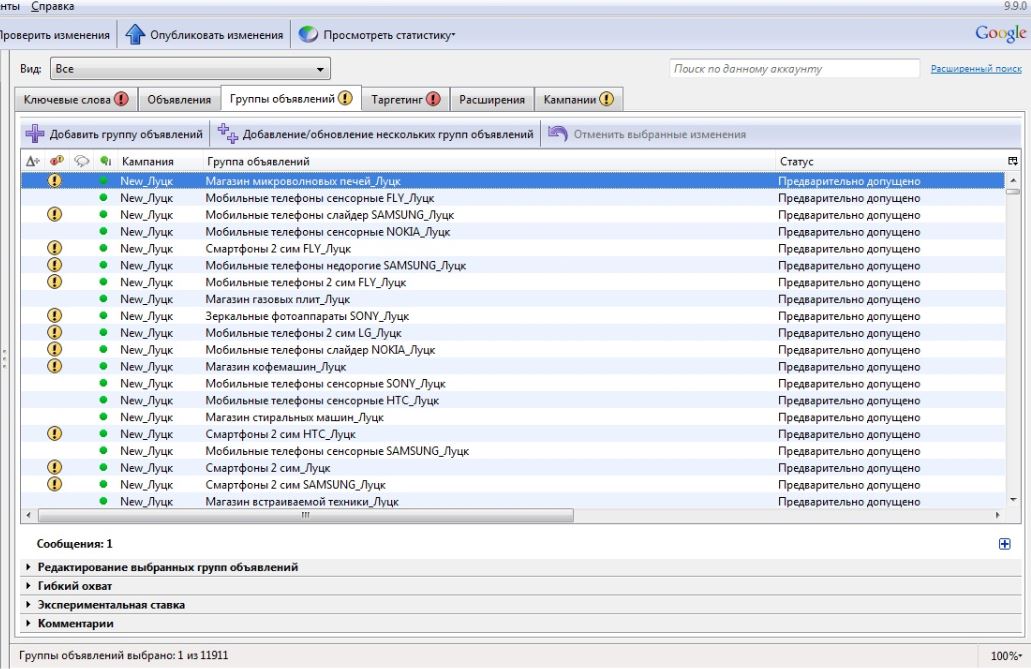The width and height of the screenshot is (1031, 669).
Task: Click warning icon in Магазин кофемашин_Луцк row
Action: (x=55, y=366)
